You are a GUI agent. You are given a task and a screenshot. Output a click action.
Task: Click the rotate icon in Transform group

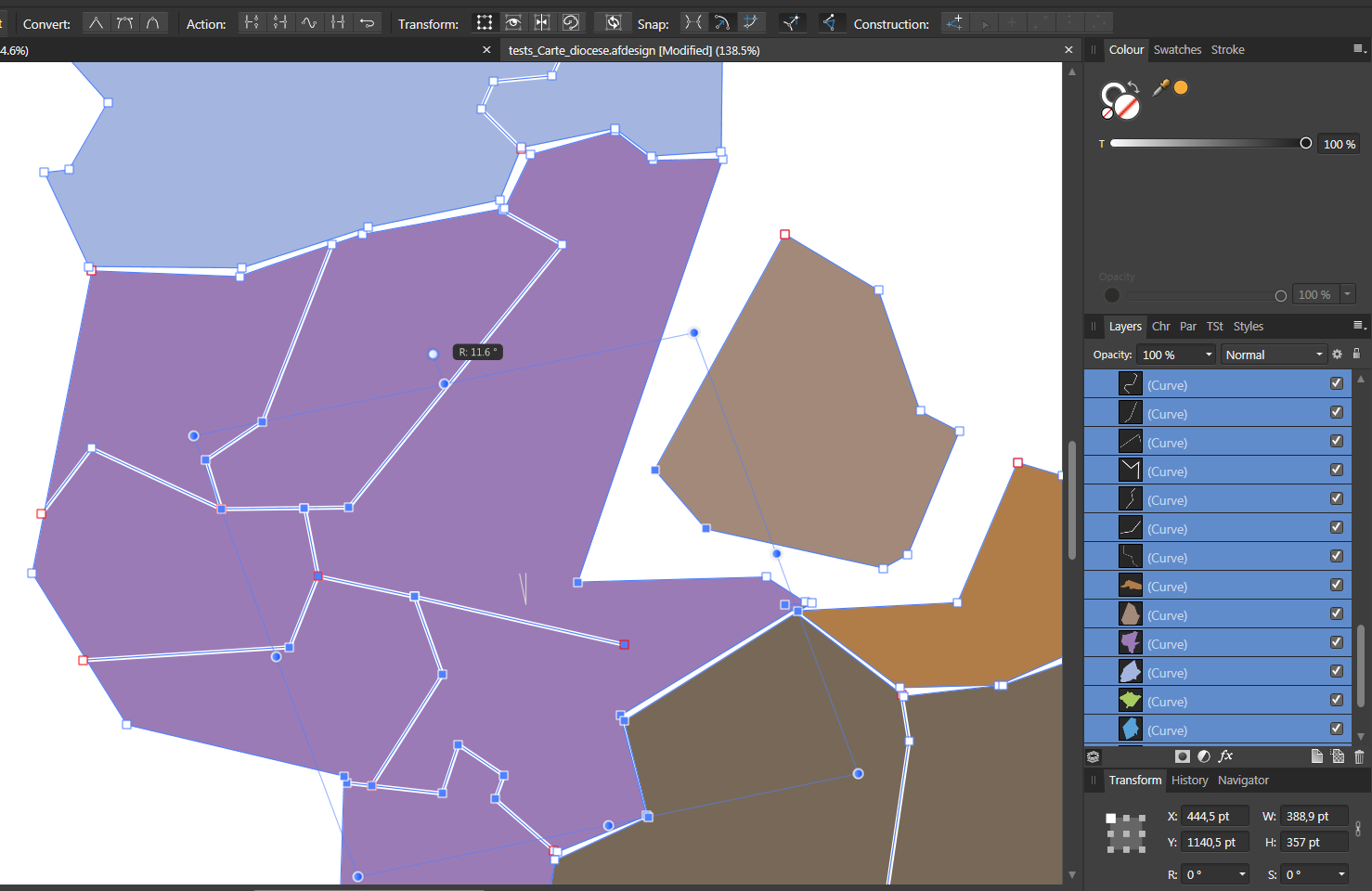571,23
